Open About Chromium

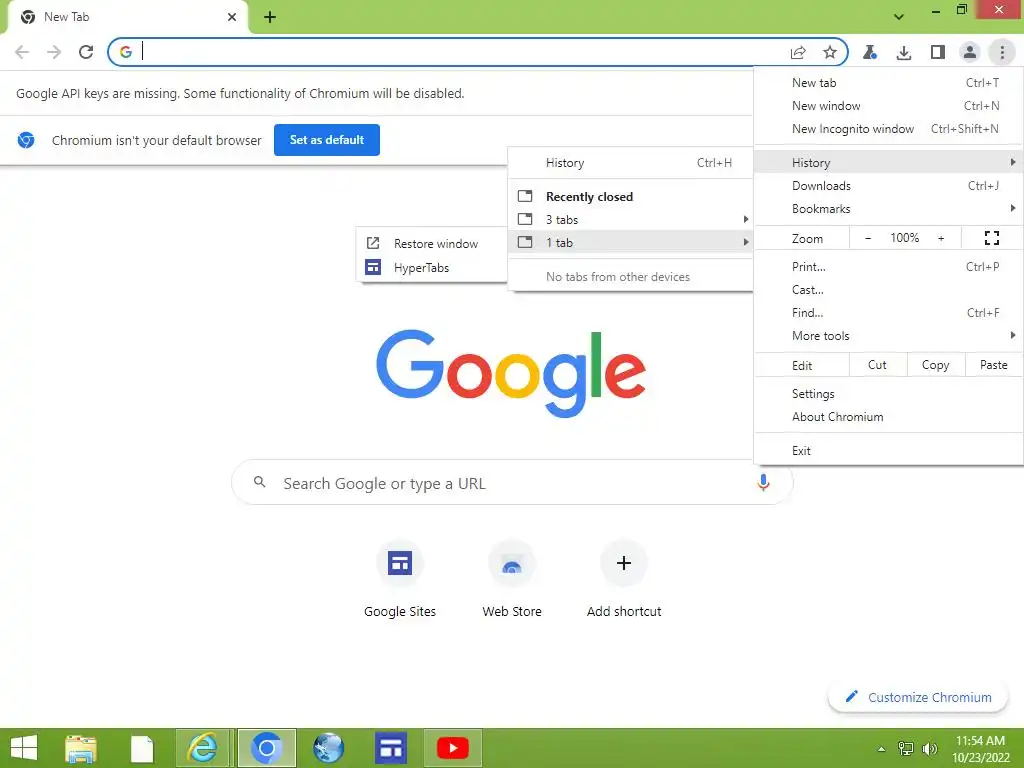click(888, 417)
